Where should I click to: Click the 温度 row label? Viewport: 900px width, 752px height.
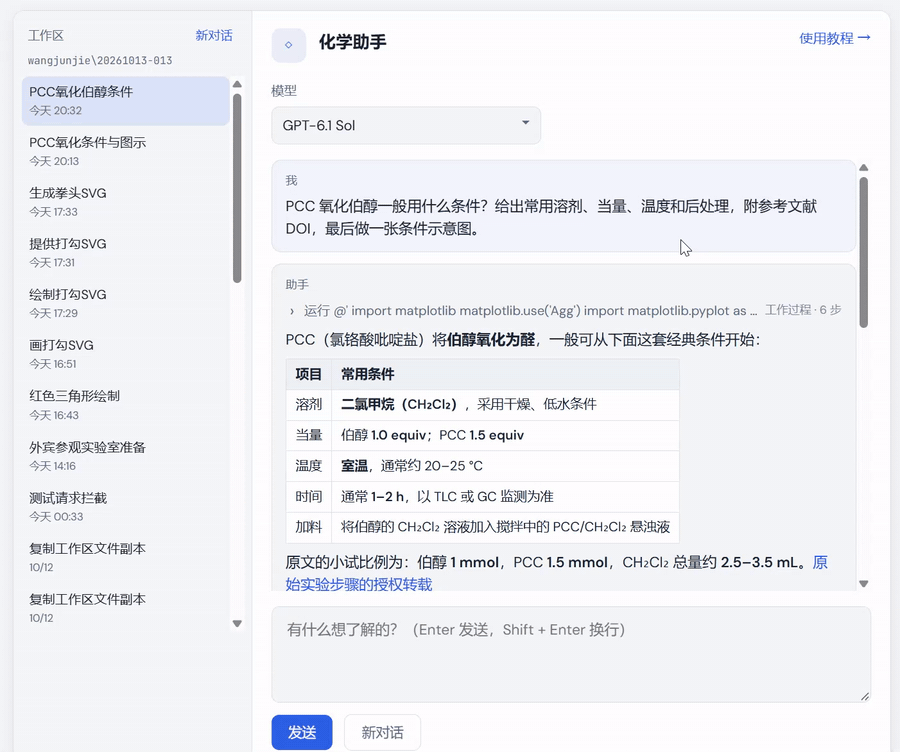pos(309,466)
